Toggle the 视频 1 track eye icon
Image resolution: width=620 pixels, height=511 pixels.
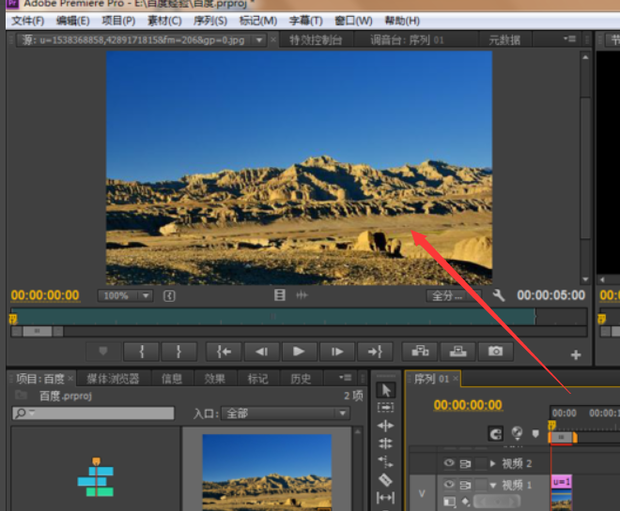pos(449,485)
